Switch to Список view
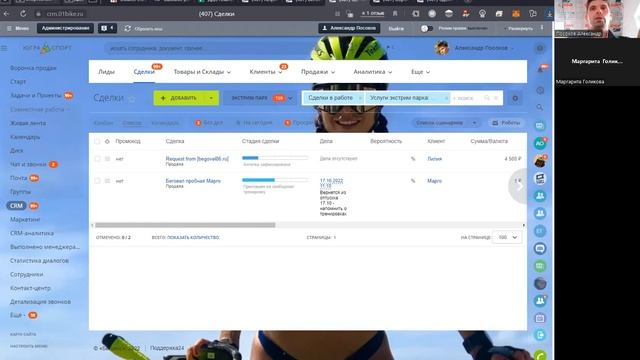This screenshot has width=640, height=360. [x=132, y=123]
